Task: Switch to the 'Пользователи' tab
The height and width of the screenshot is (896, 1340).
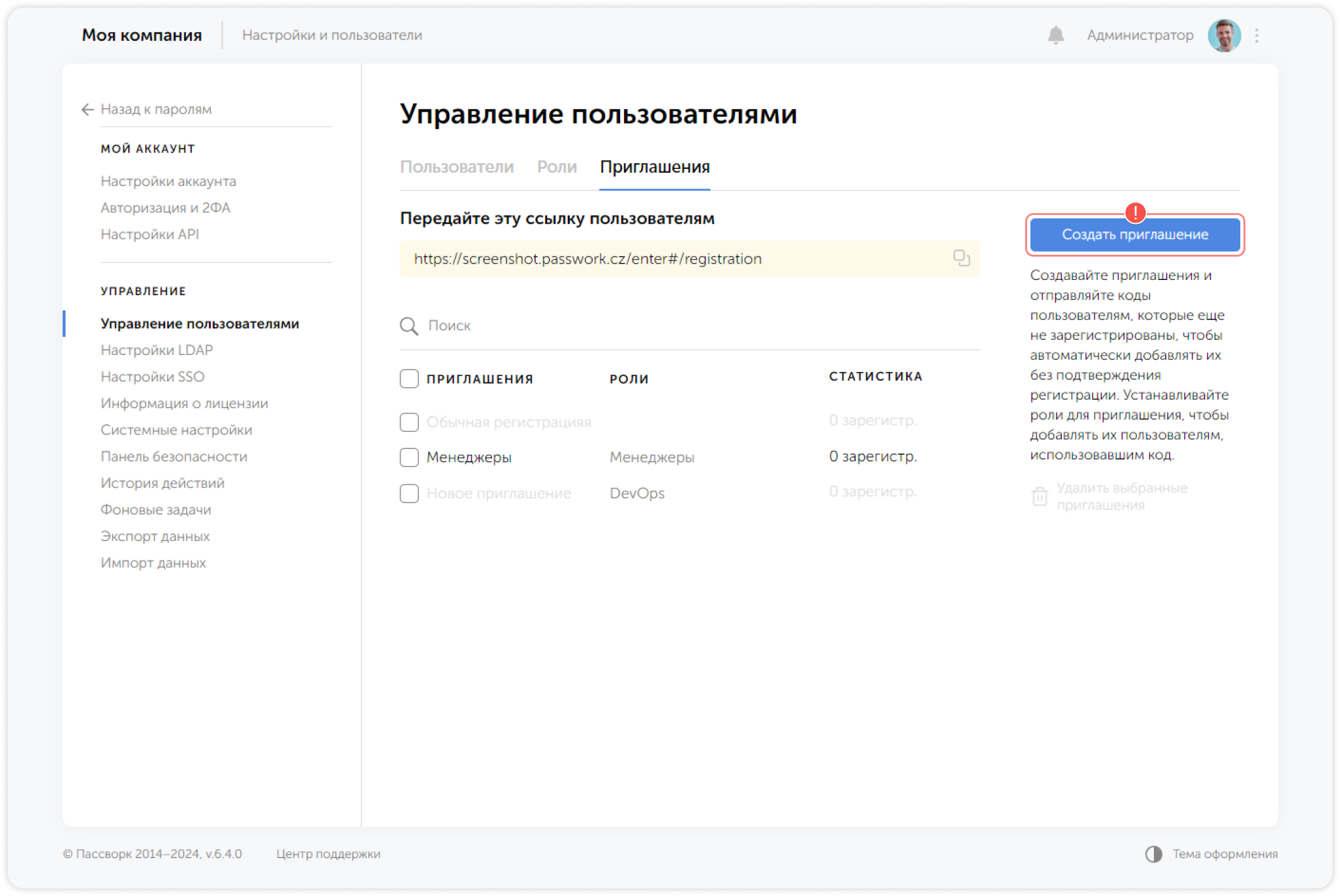Action: [457, 166]
